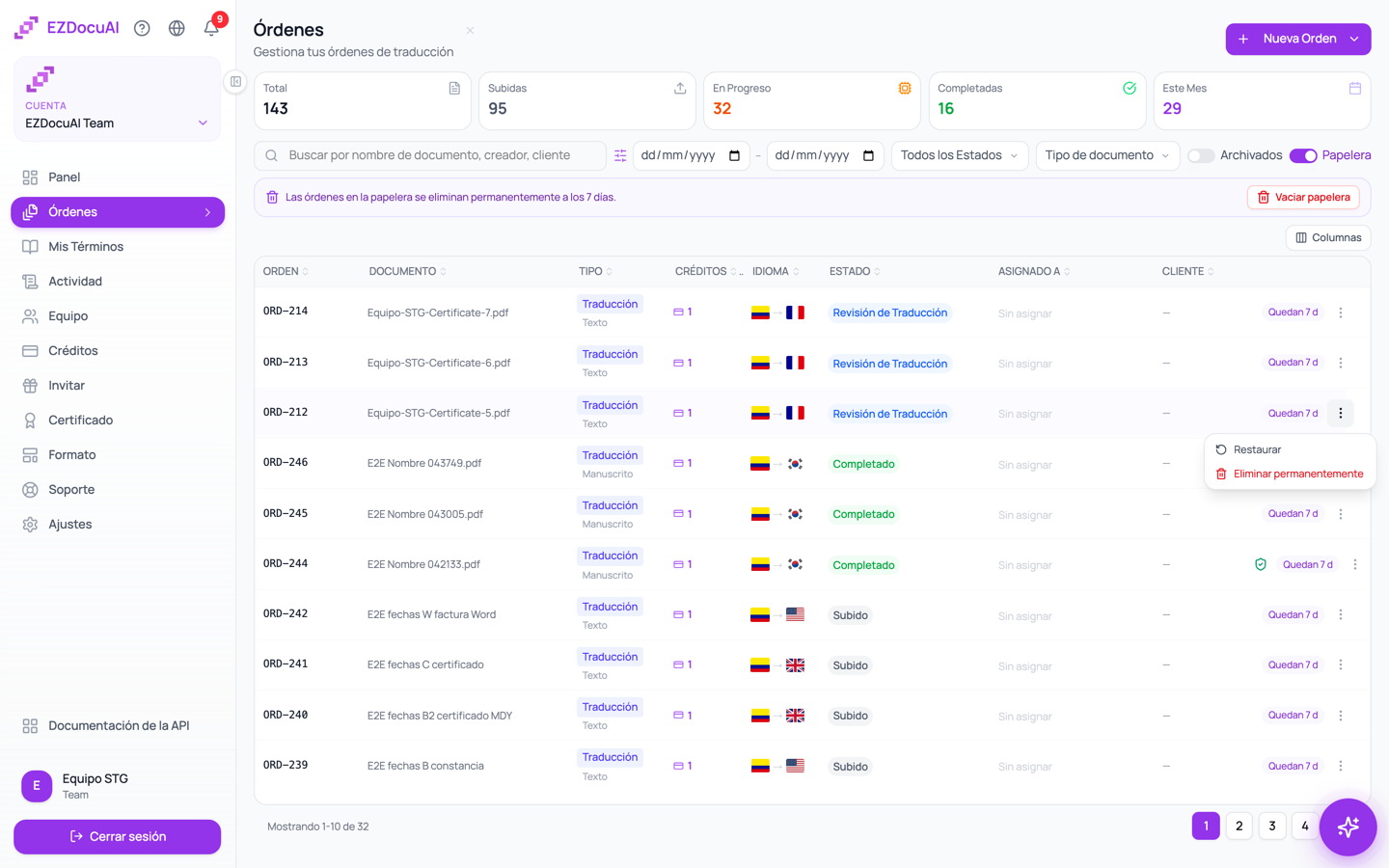Image resolution: width=1389 pixels, height=868 pixels.
Task: Click the Nueva Orden button
Action: tap(1297, 39)
